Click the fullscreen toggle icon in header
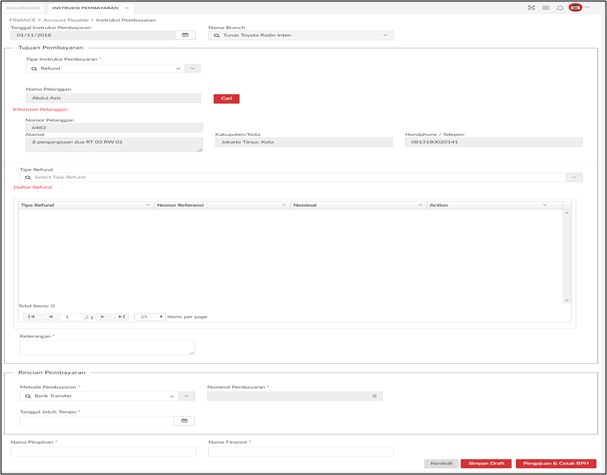Screen dimensions: 607x475 [x=532, y=8]
